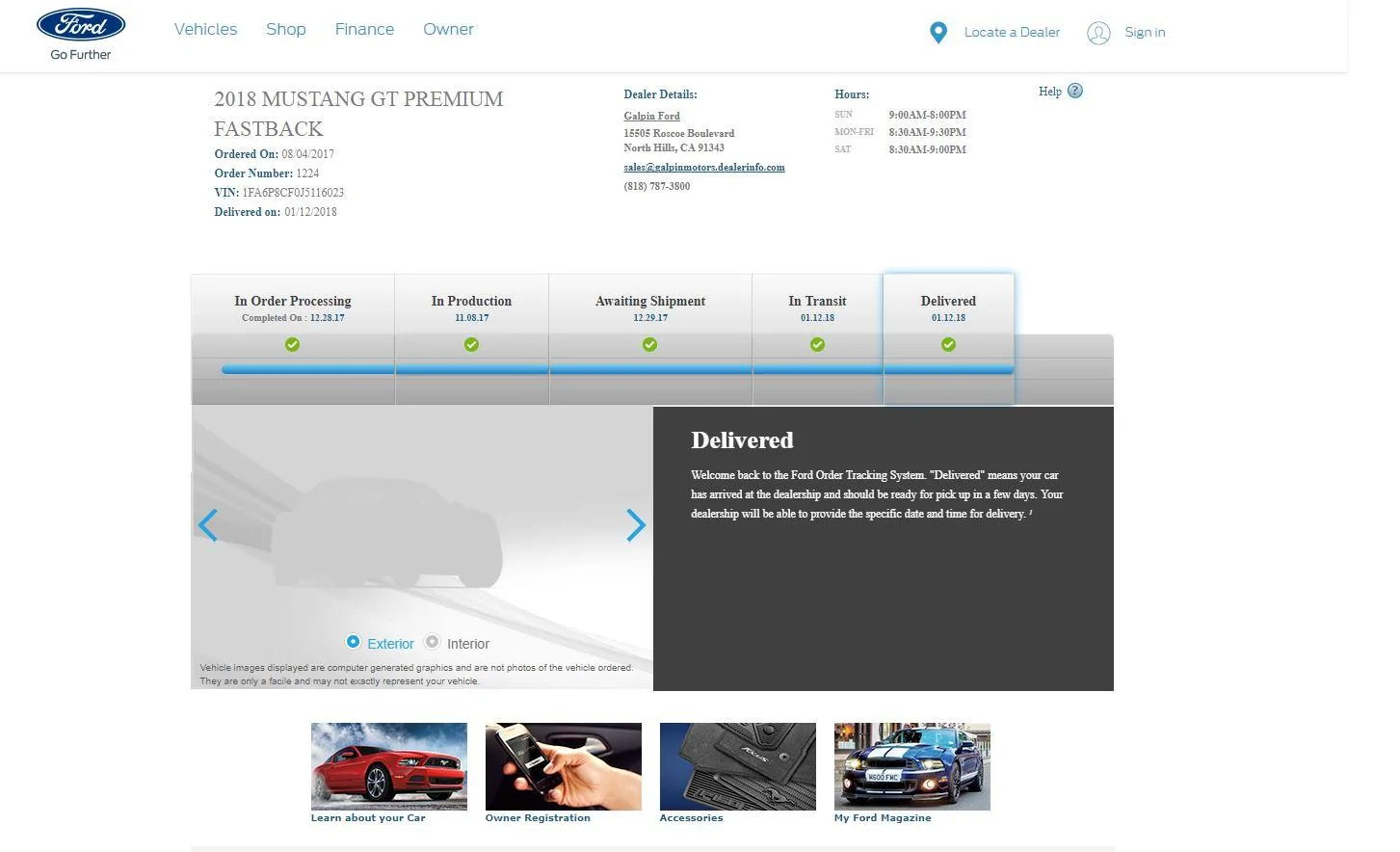Click the VIN number 1FA6P8CF0J5116023

(293, 193)
